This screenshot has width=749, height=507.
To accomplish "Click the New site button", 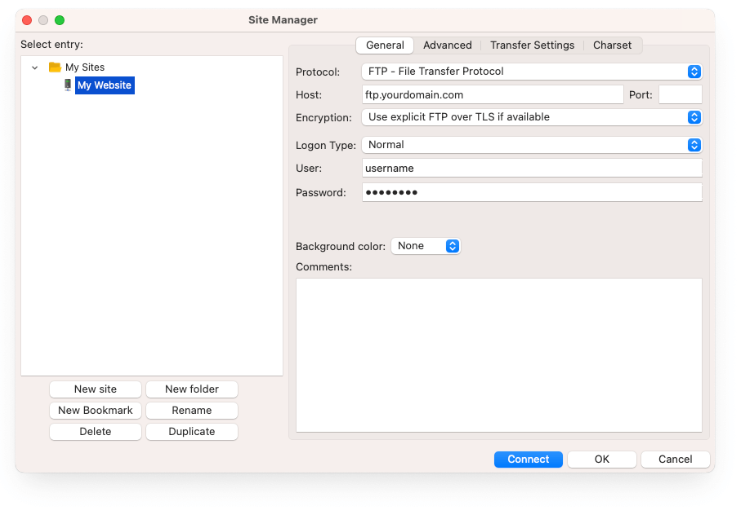I will pos(95,389).
